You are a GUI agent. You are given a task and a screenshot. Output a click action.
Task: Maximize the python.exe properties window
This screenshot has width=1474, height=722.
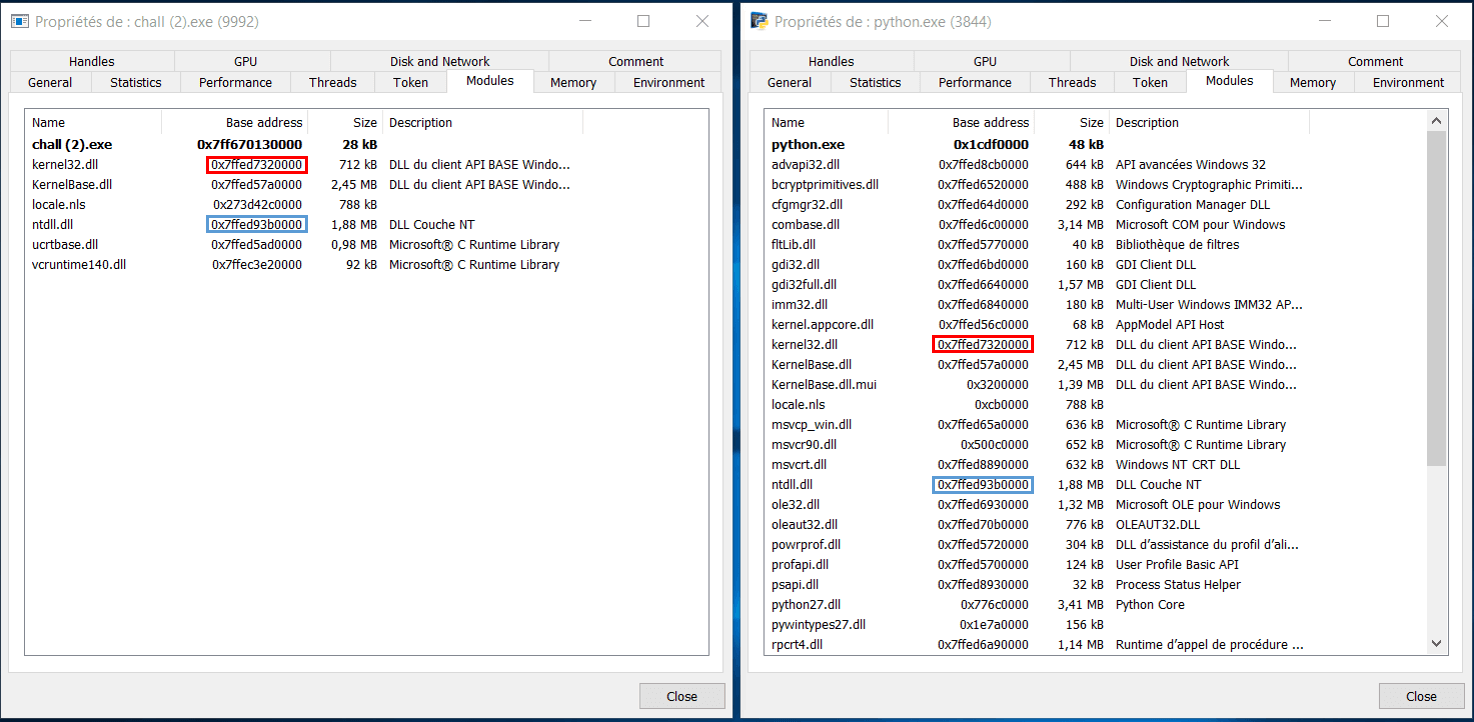coord(1383,21)
